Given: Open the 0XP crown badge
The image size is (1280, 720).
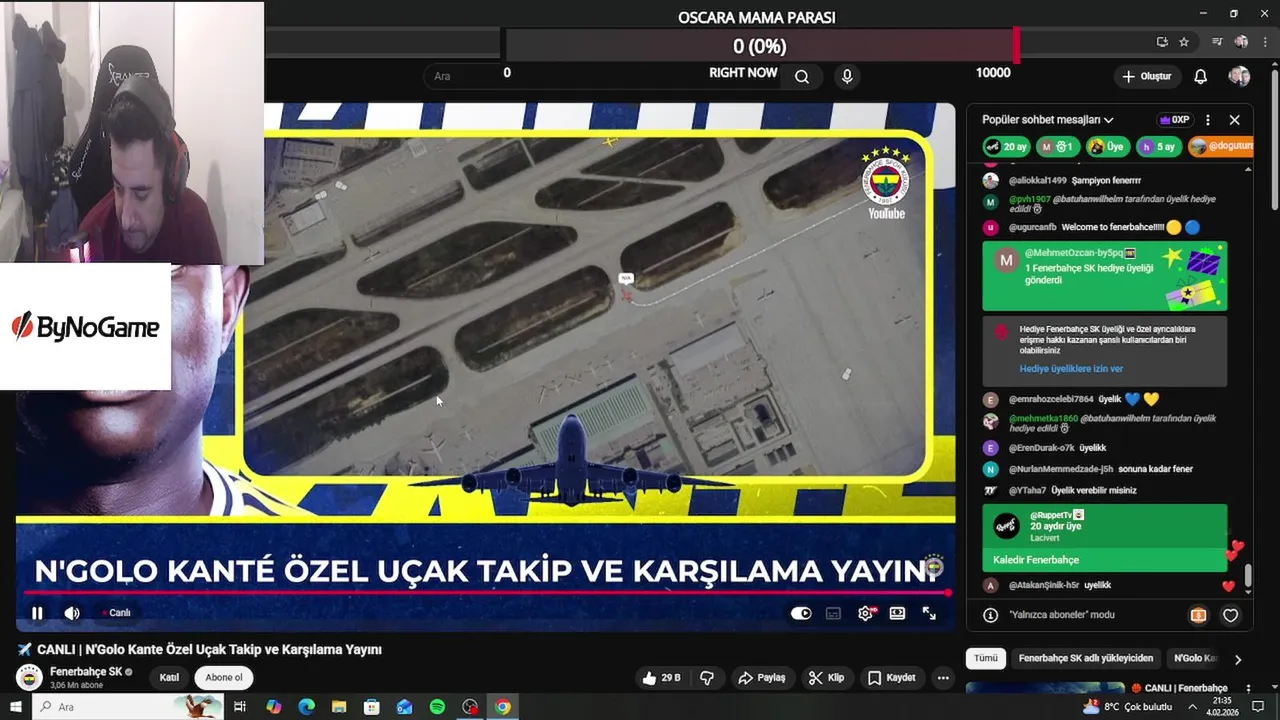Looking at the screenshot, I should pos(1174,120).
